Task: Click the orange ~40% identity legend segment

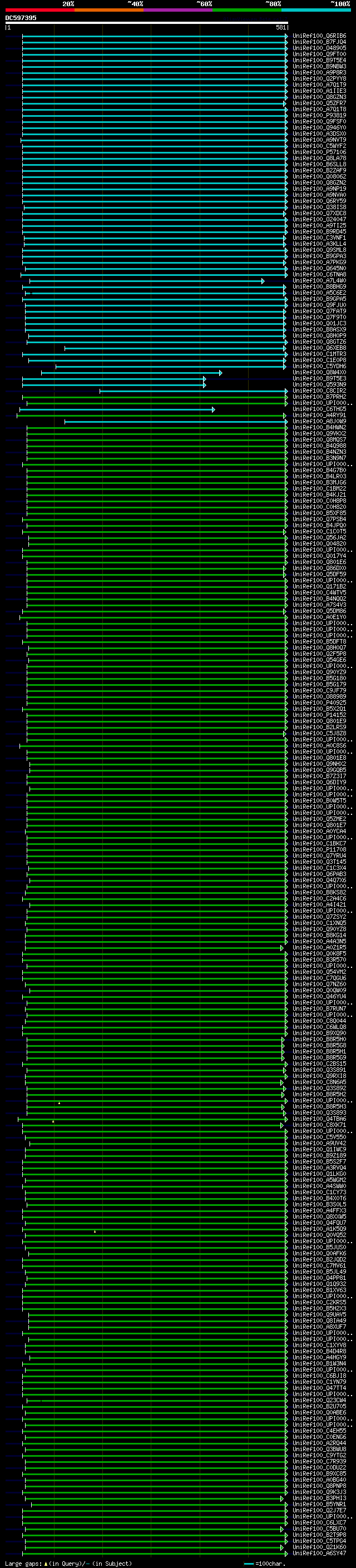Action: 109,10
